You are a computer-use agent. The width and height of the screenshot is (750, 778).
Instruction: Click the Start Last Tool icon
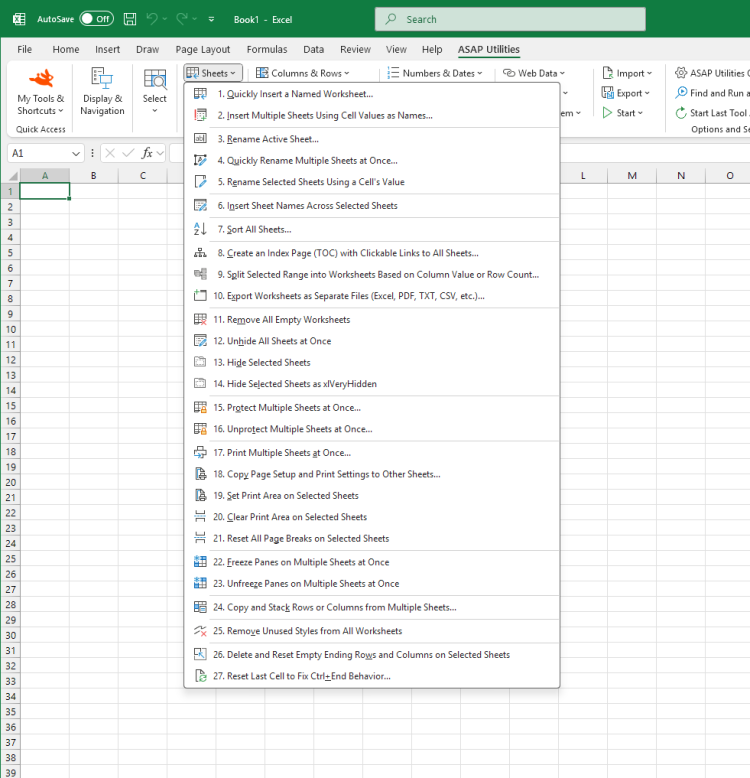(x=681, y=113)
